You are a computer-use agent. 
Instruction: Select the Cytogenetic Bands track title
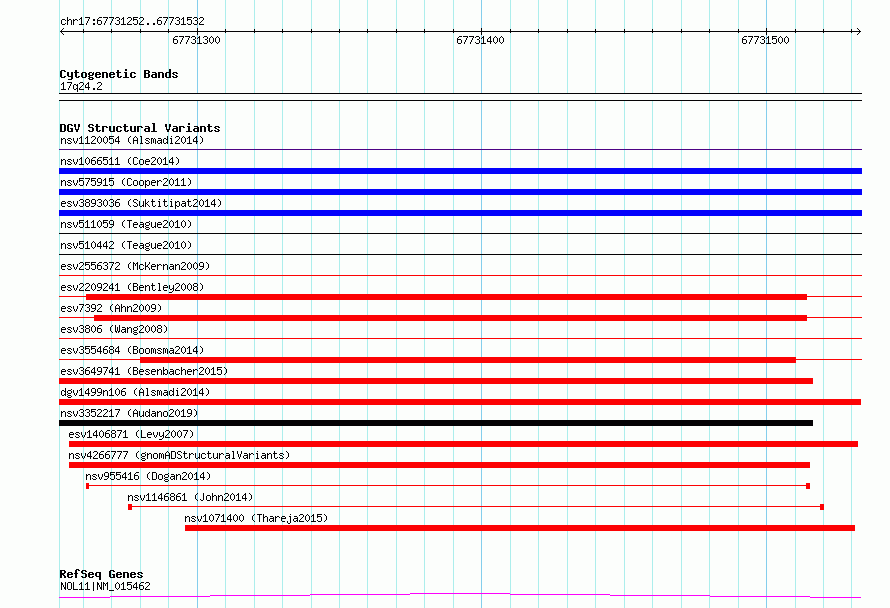(x=119, y=74)
